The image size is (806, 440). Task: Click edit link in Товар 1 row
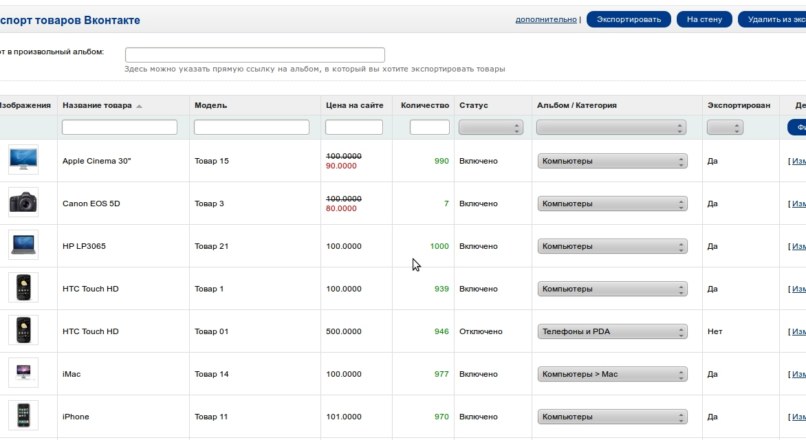[797, 289]
